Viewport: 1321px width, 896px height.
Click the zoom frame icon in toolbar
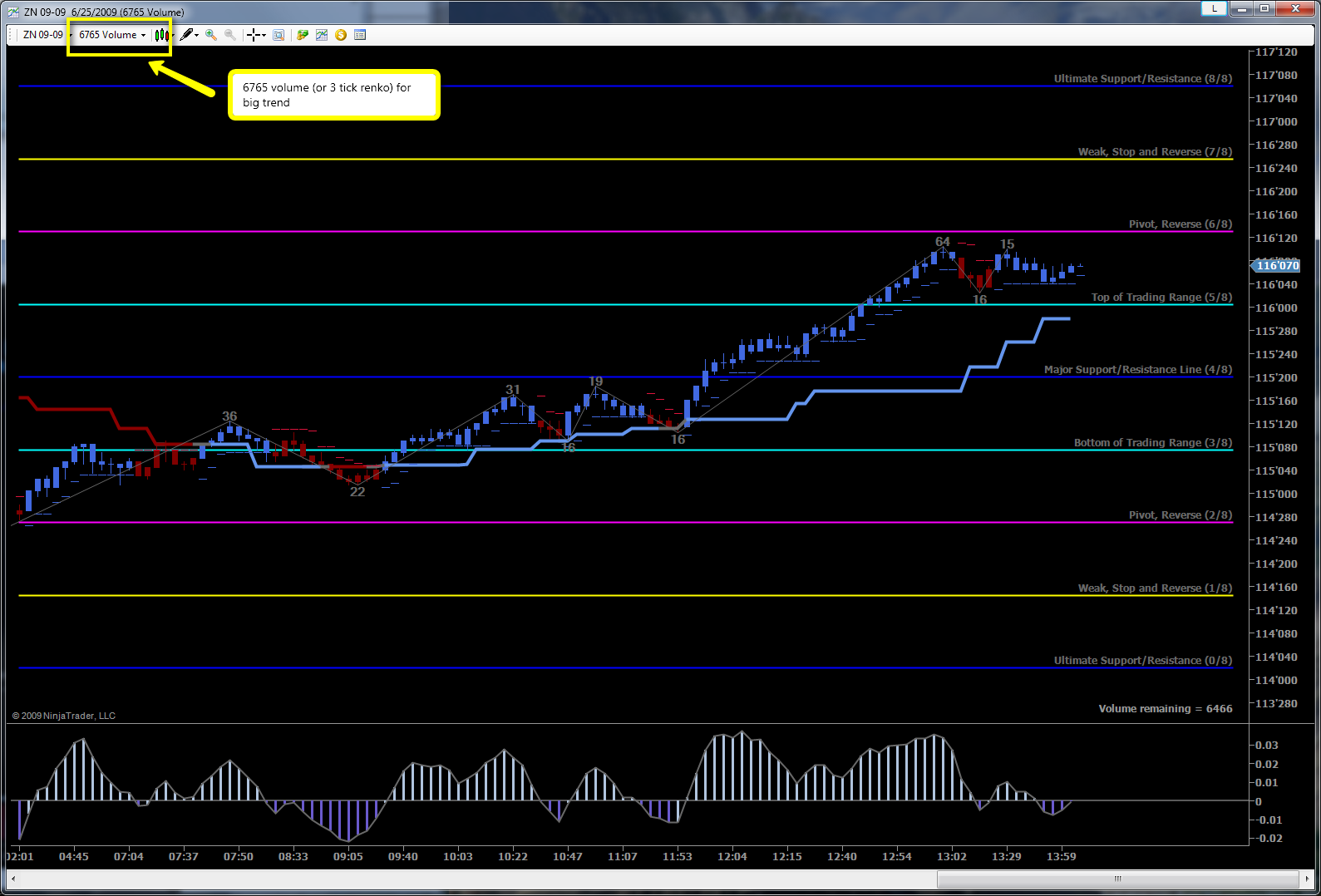point(278,35)
